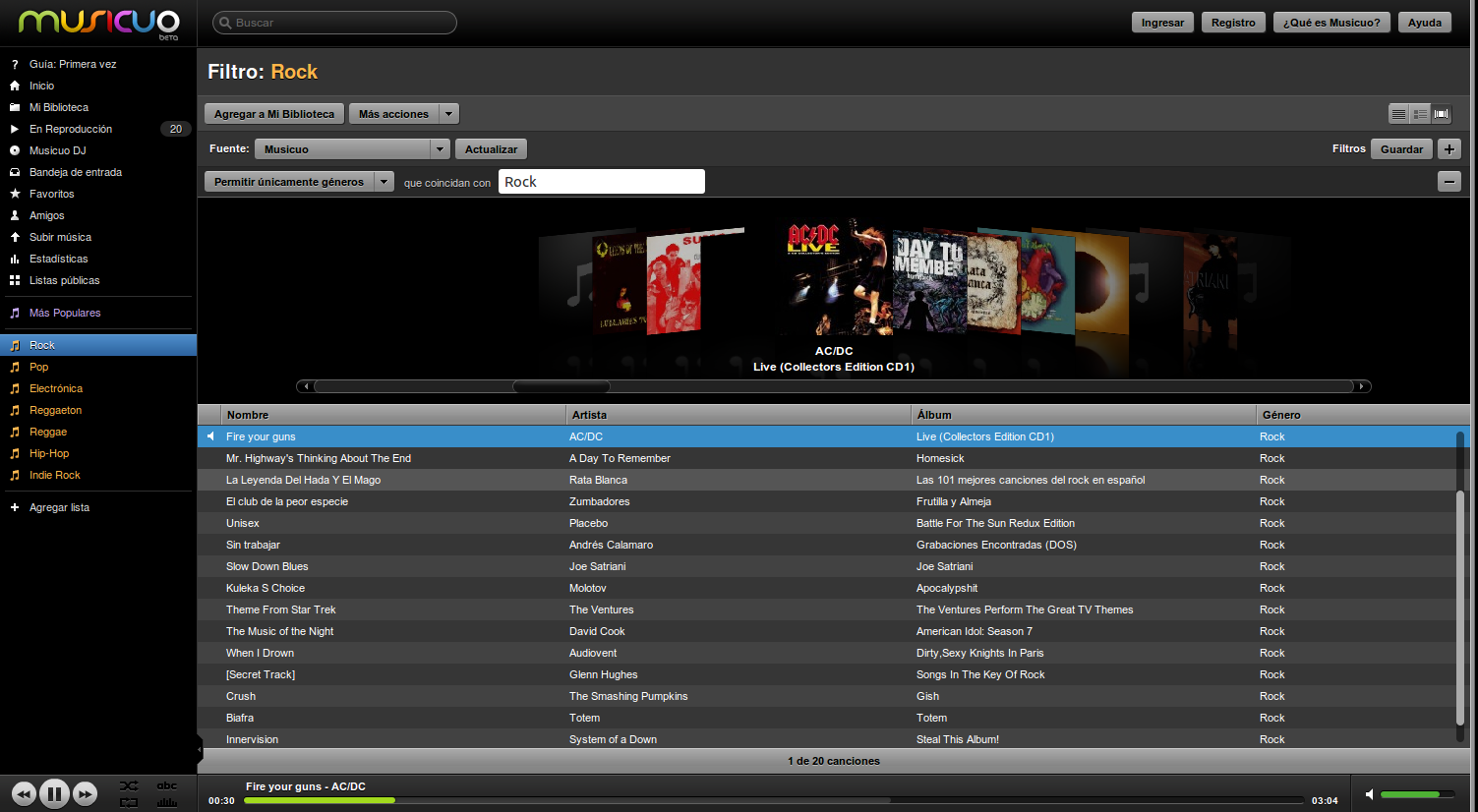Seek in the song progress bar
The width and height of the screenshot is (1478, 812).
coord(774,800)
